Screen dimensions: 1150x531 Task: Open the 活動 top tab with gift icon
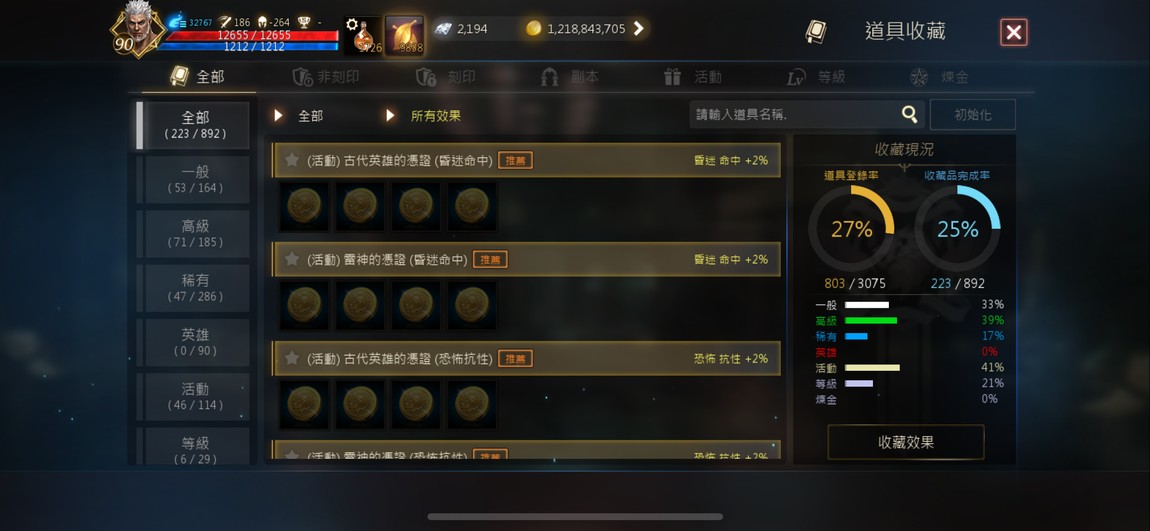point(693,77)
